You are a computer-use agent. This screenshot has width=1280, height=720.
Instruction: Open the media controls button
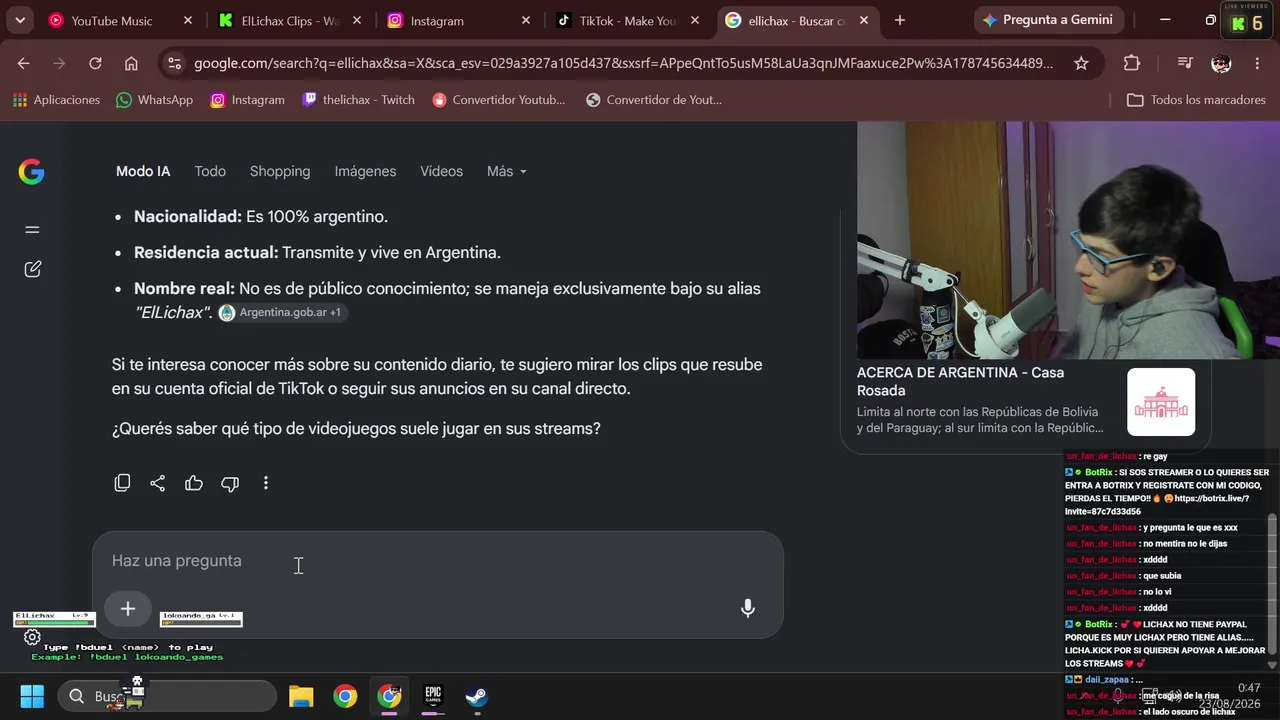(x=1185, y=63)
